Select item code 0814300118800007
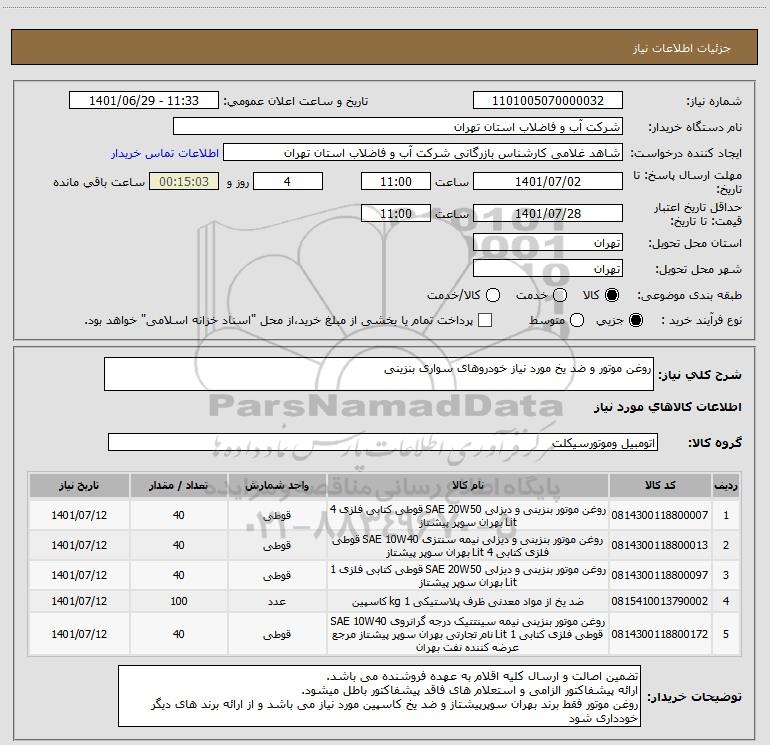This screenshot has height=745, width=770. click(660, 515)
